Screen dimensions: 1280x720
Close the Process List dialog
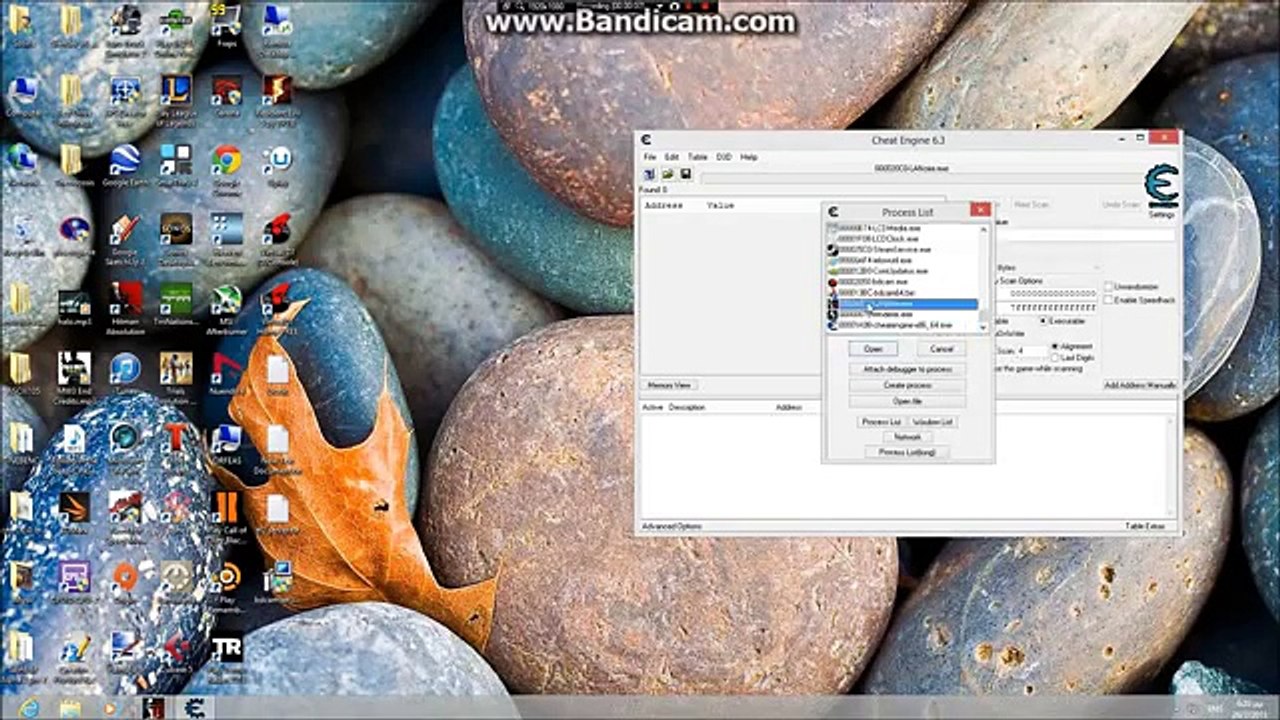980,210
